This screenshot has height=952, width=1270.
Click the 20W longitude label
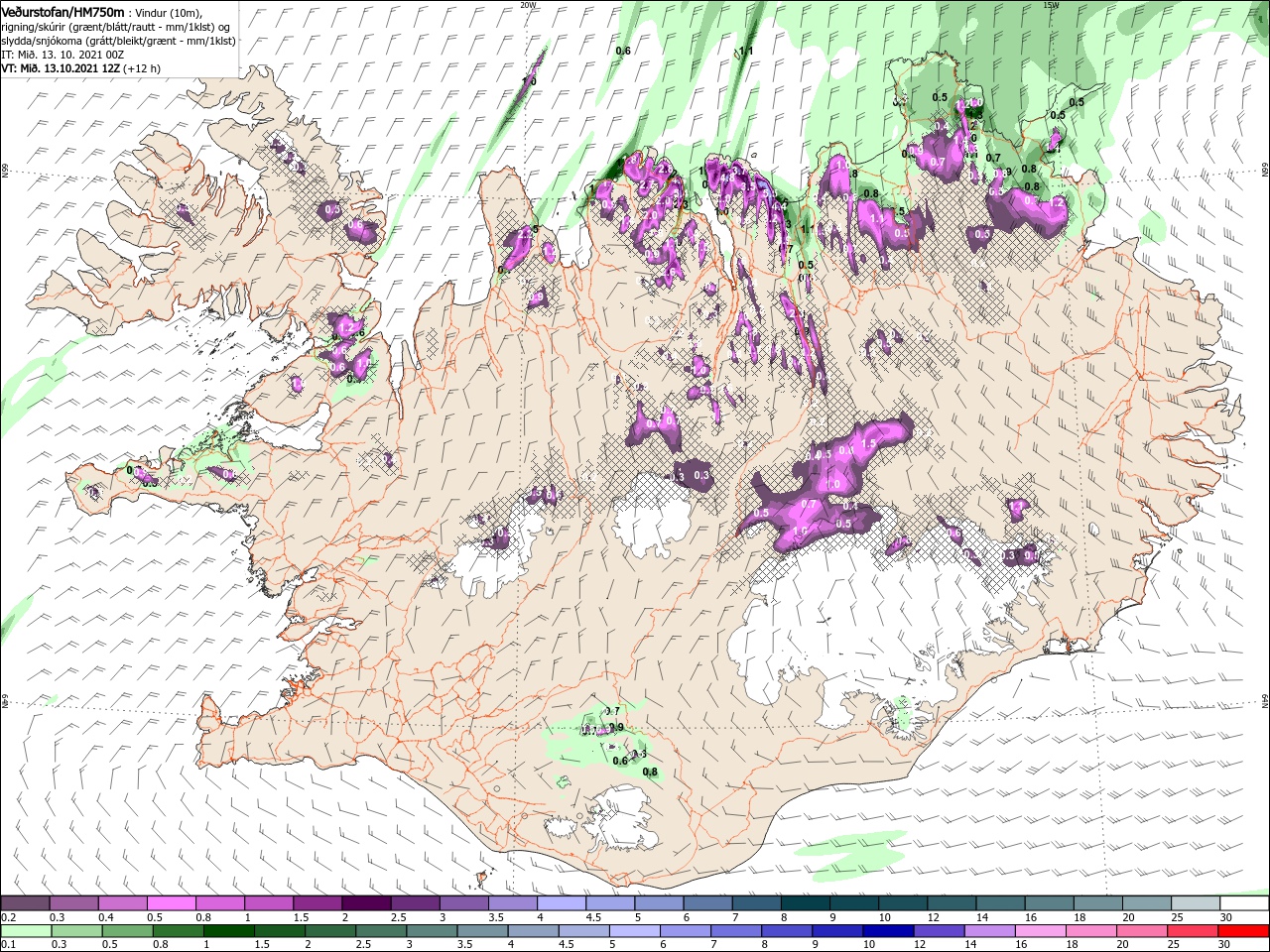click(x=528, y=5)
